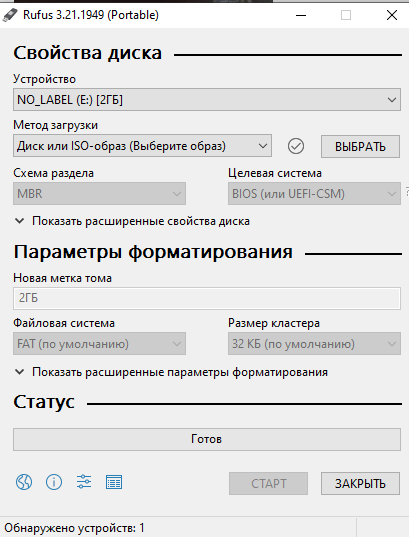
Task: Open the Файловая система FAT dropdown
Action: point(99,344)
